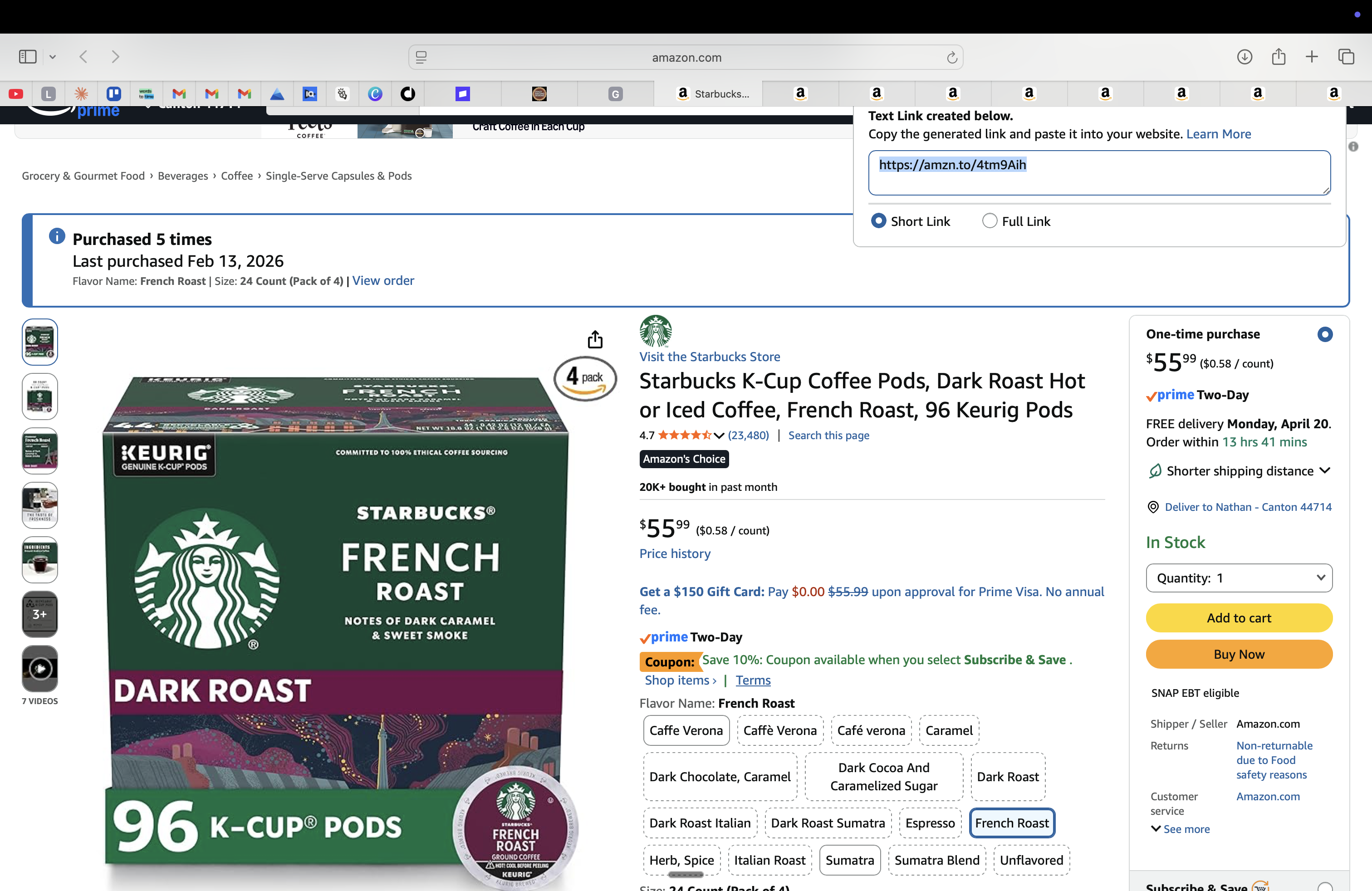Viewport: 1372px width, 891px height.
Task: Select the Subscribe & Save radio
Action: click(1325, 887)
